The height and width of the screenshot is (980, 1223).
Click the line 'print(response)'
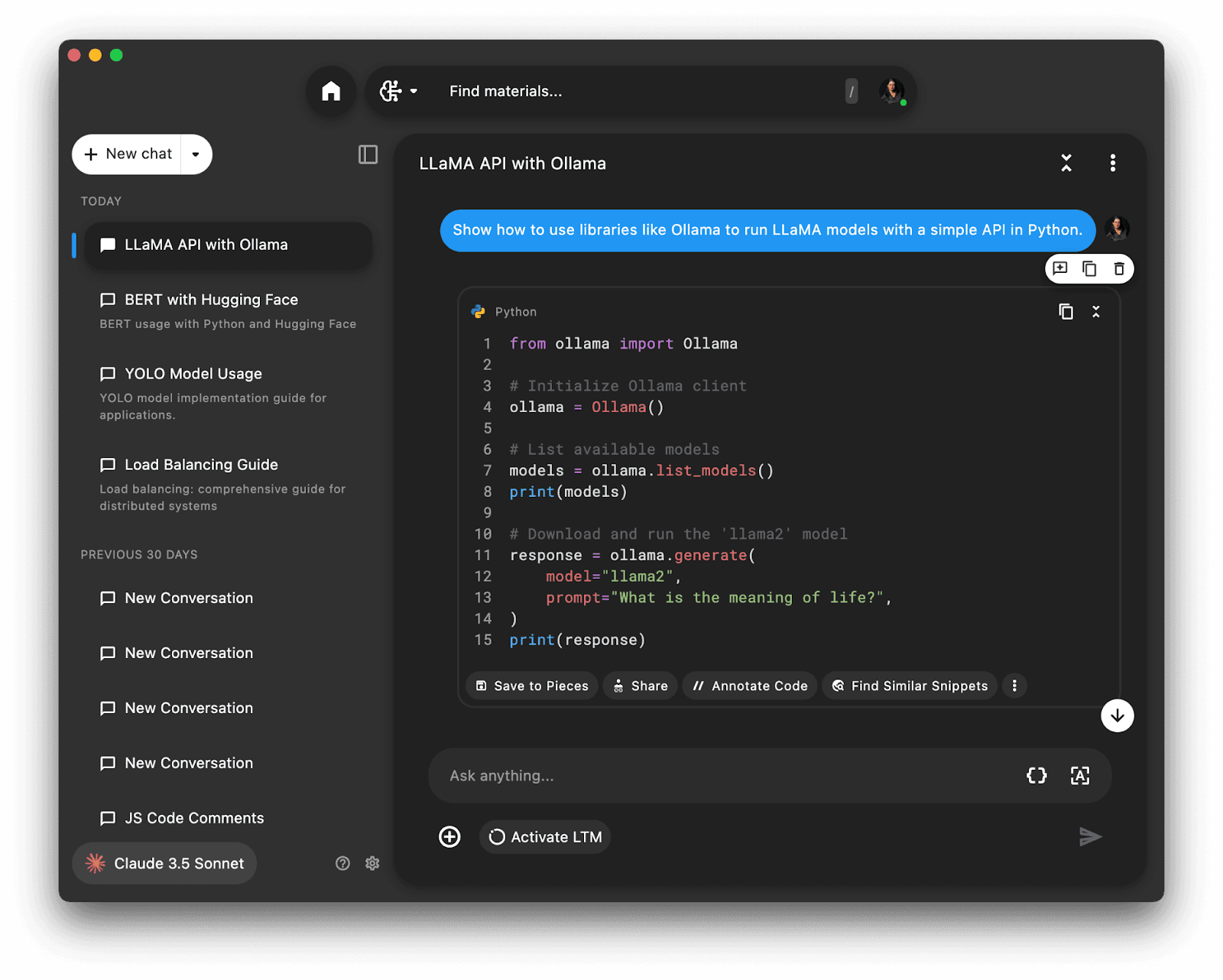[x=578, y=640]
